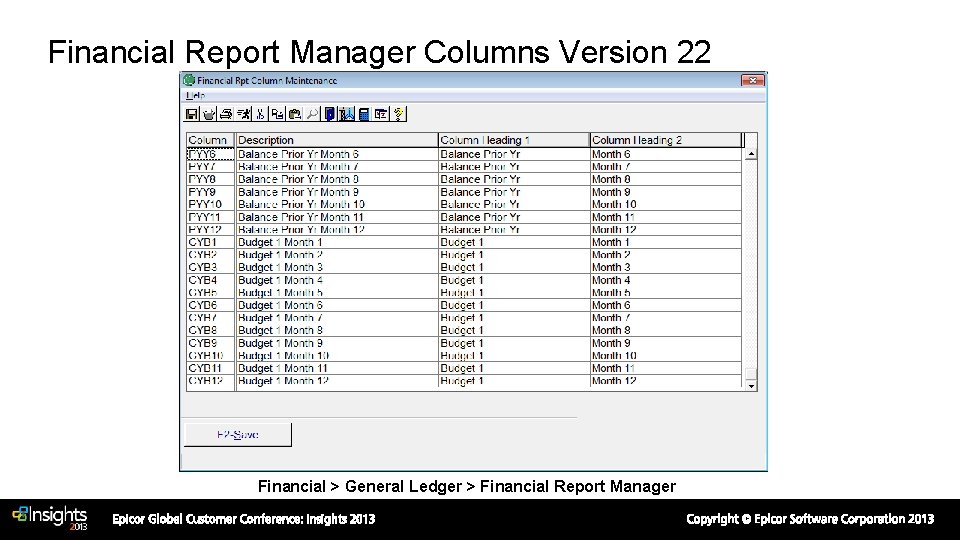Click the Save diskette toolbar icon
960x540 pixels.
(192, 114)
